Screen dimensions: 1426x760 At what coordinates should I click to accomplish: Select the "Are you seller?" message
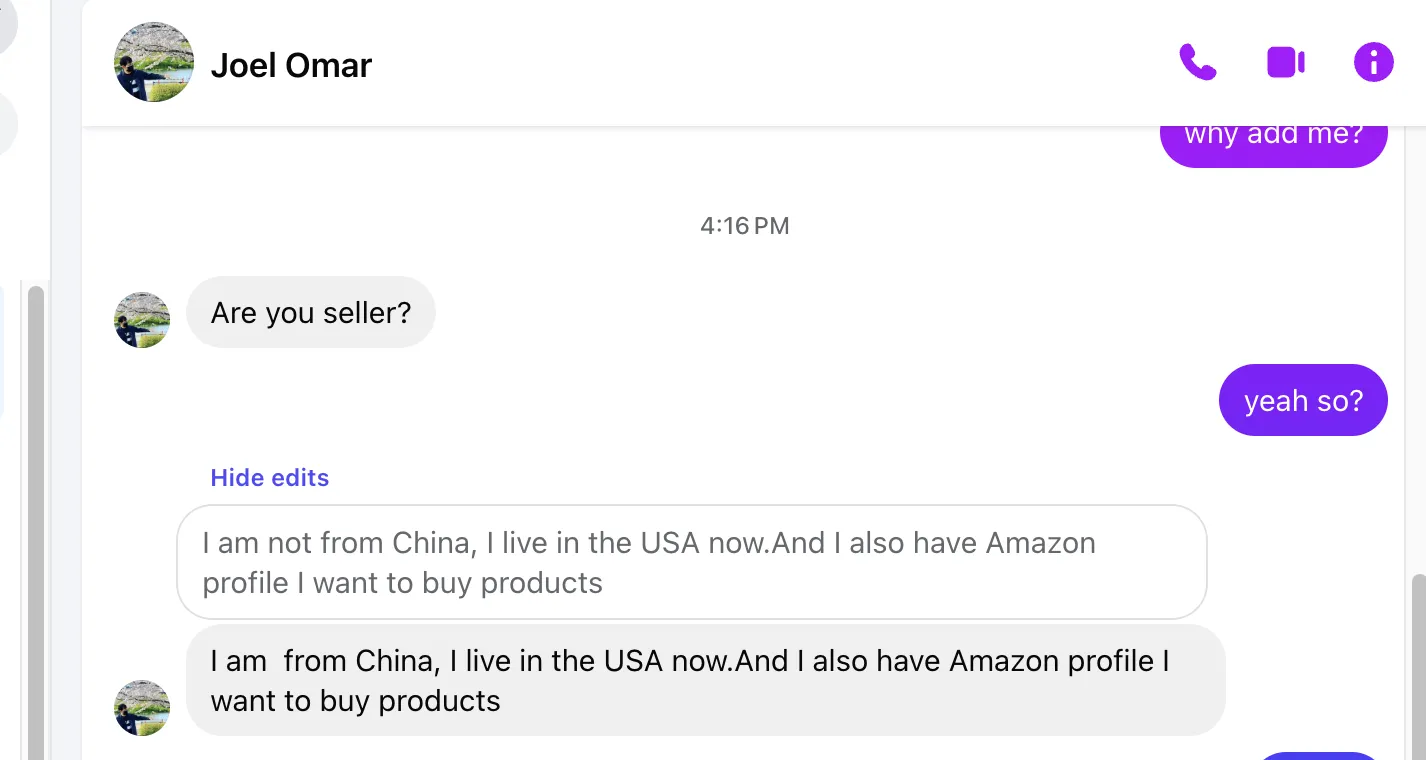(x=311, y=313)
